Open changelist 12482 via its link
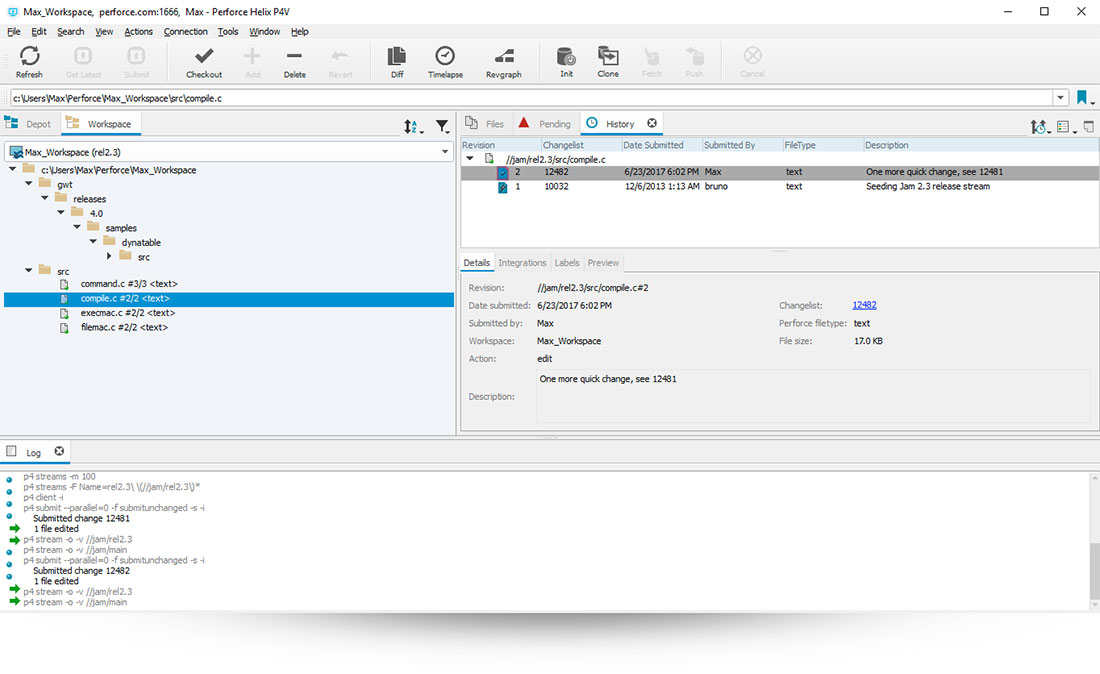 tap(864, 305)
